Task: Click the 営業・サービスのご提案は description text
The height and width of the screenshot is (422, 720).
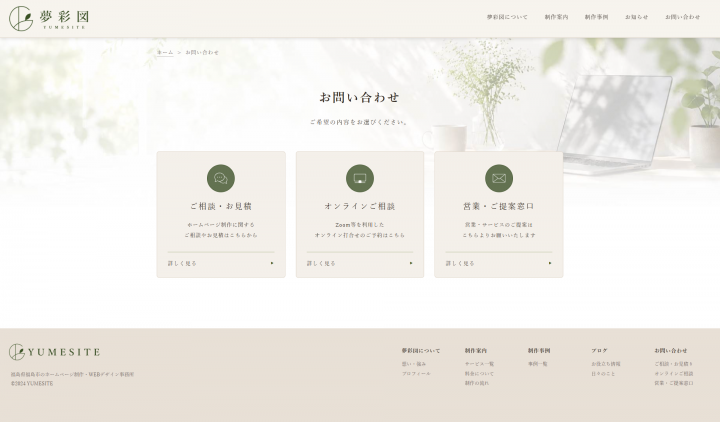Action: pyautogui.click(x=499, y=225)
